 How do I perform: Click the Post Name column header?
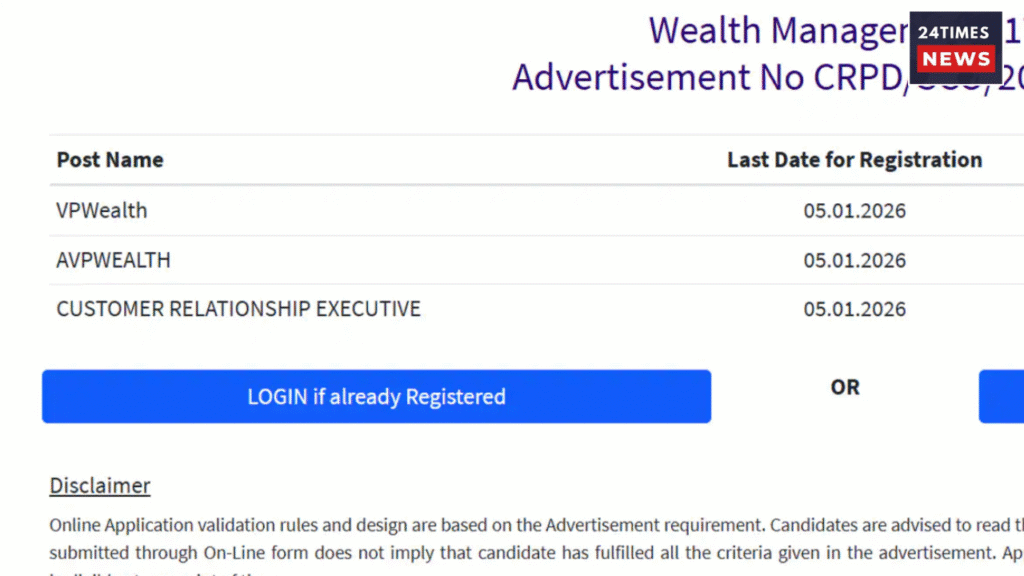pyautogui.click(x=110, y=160)
